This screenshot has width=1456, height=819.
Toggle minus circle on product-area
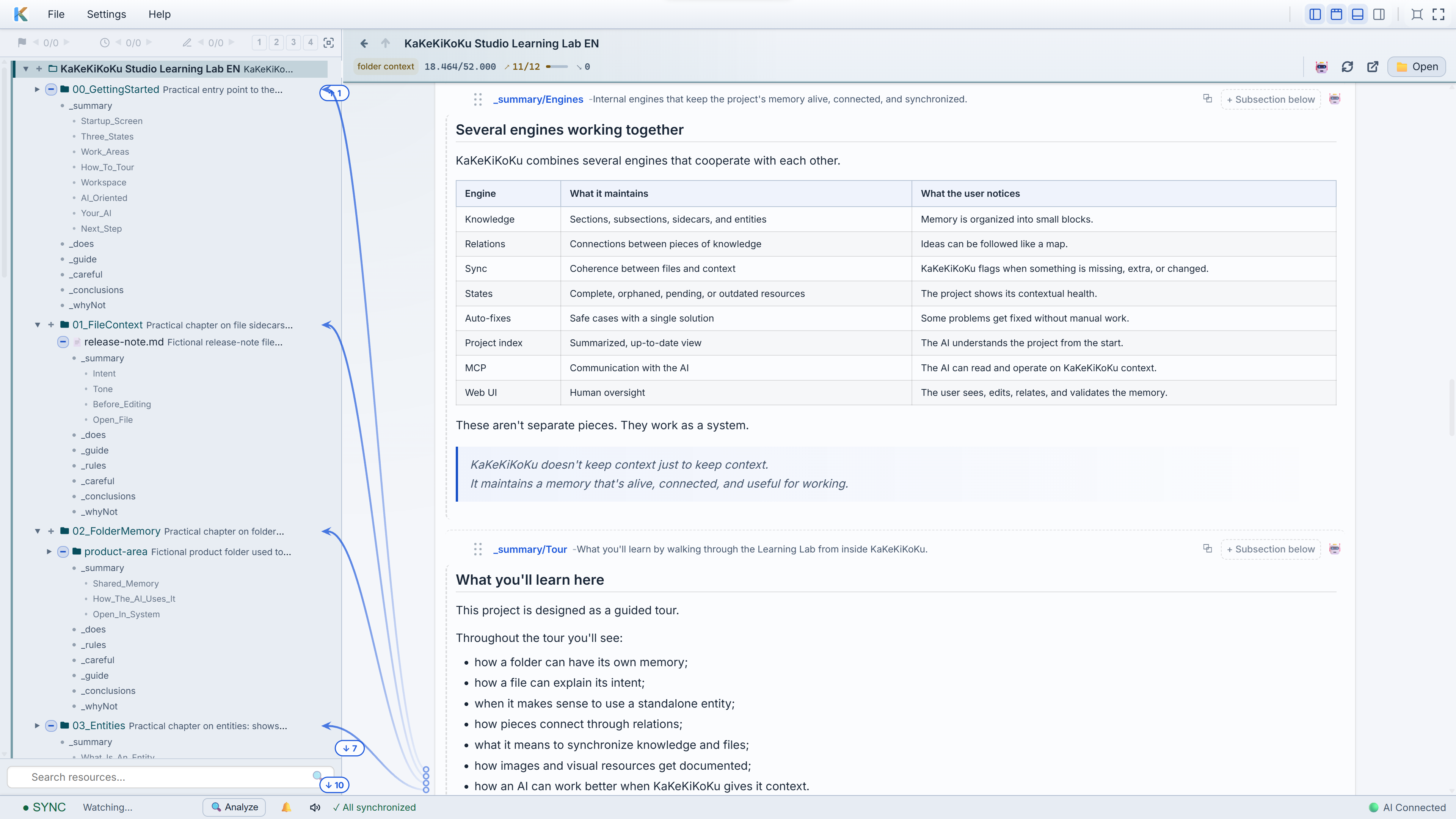[63, 552]
